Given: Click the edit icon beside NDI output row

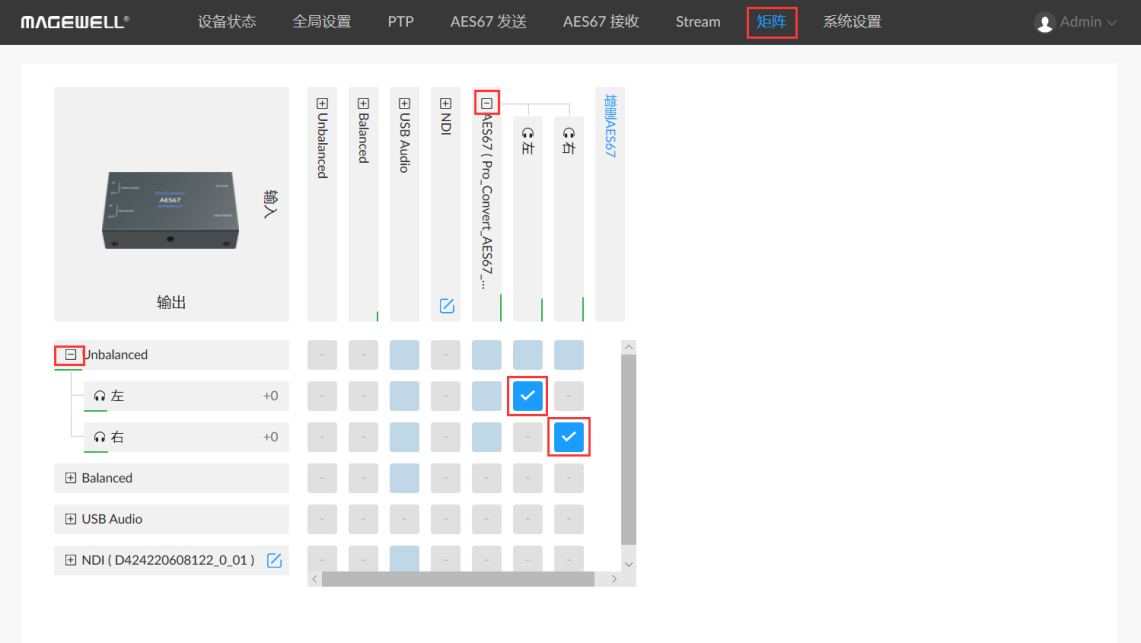Looking at the screenshot, I should [274, 560].
